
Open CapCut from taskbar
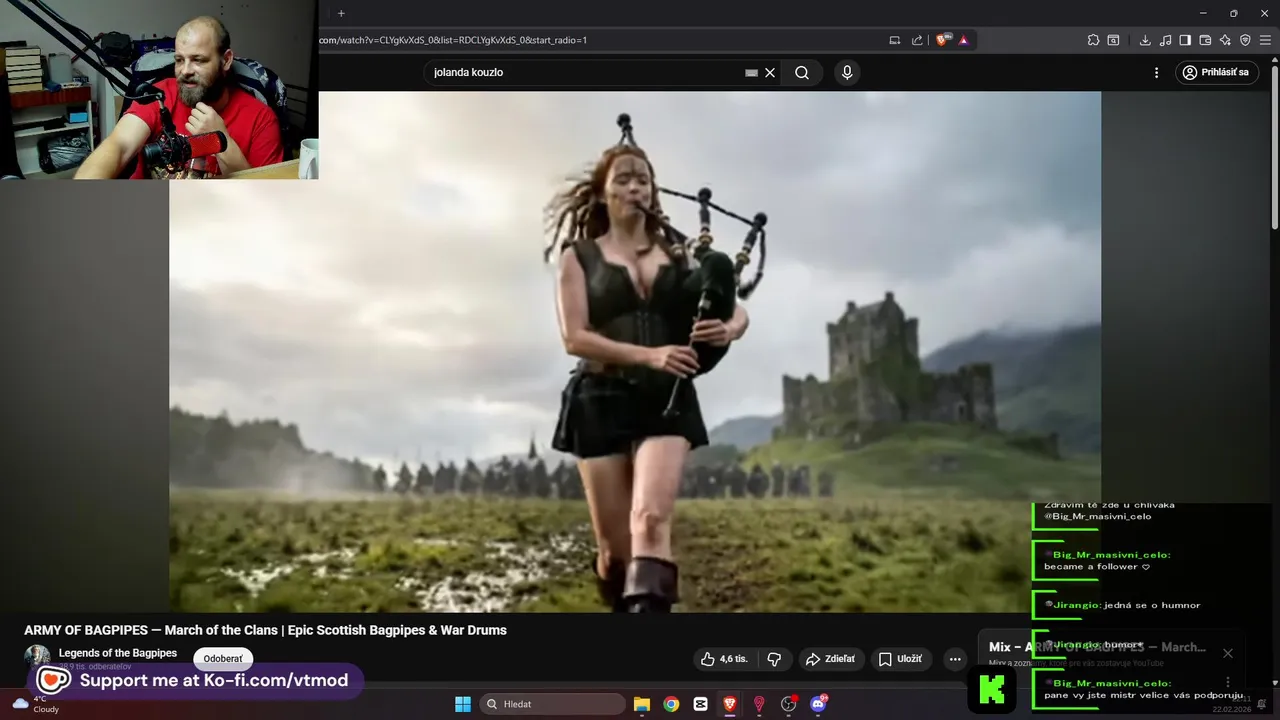pyautogui.click(x=700, y=704)
